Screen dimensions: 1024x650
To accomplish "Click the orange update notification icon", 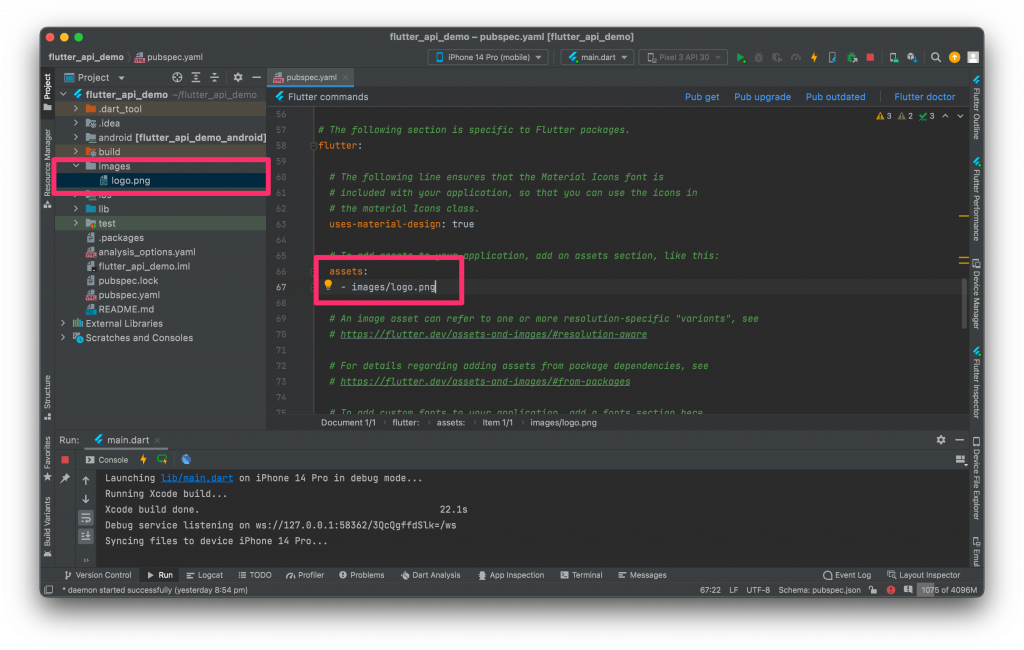I will 954,57.
